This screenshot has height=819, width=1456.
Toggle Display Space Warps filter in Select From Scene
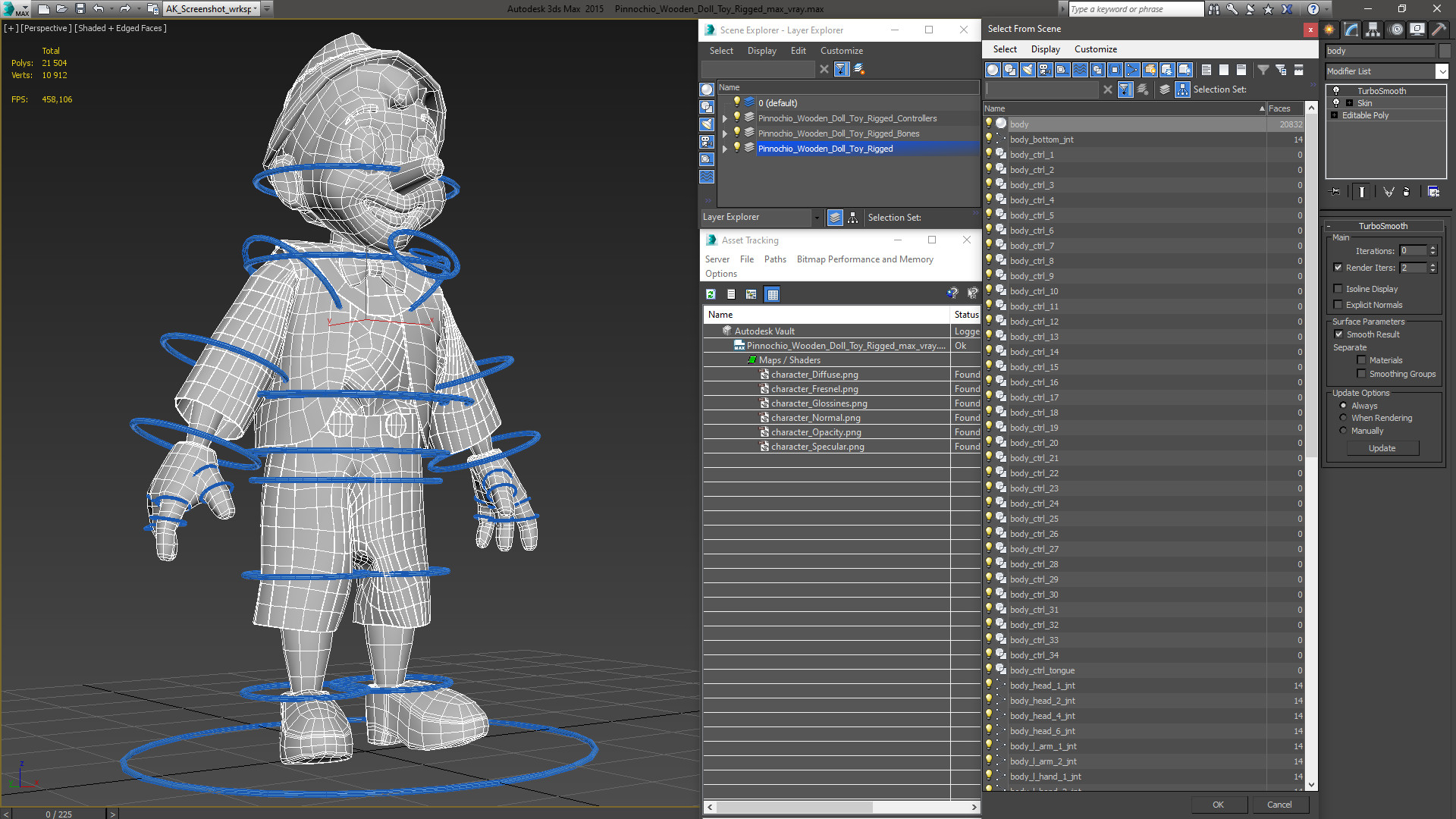click(x=1080, y=70)
